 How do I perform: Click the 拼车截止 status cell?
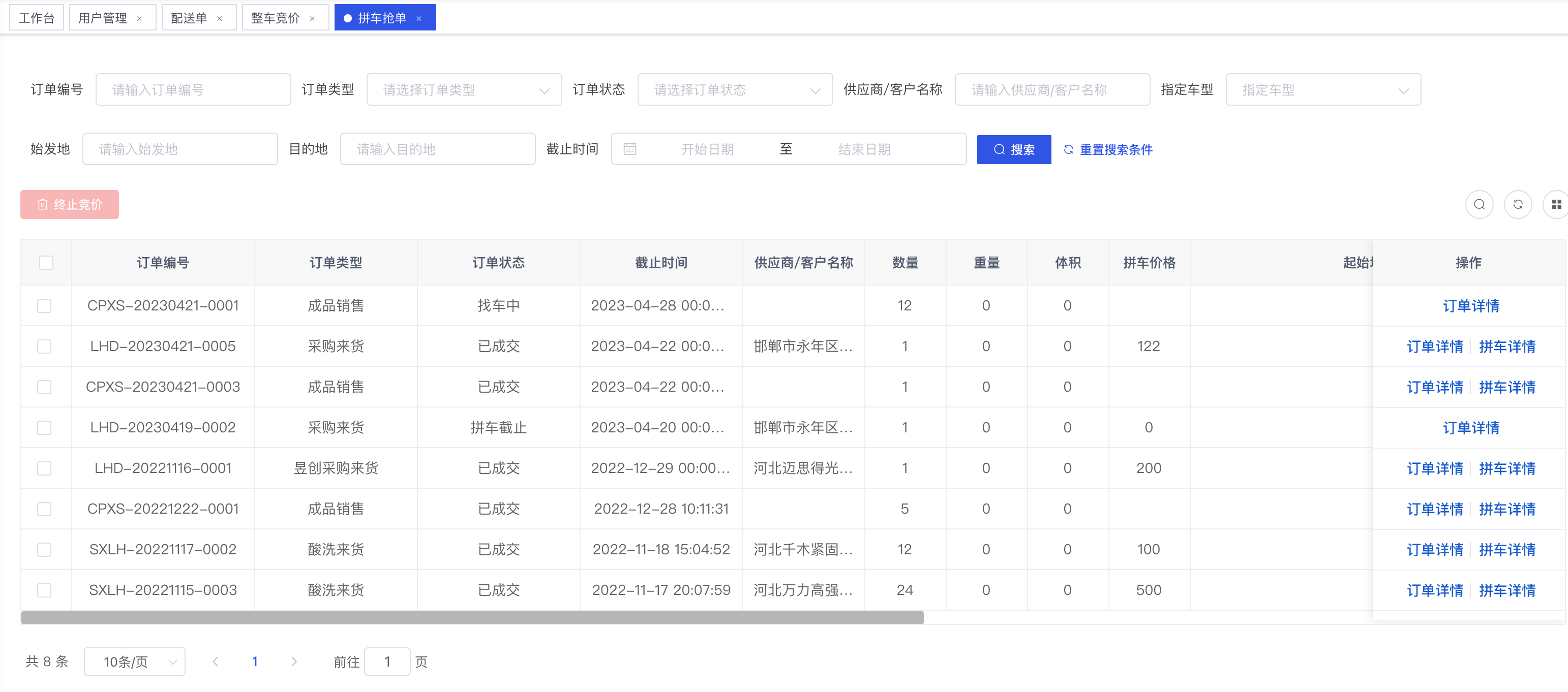[x=499, y=427]
